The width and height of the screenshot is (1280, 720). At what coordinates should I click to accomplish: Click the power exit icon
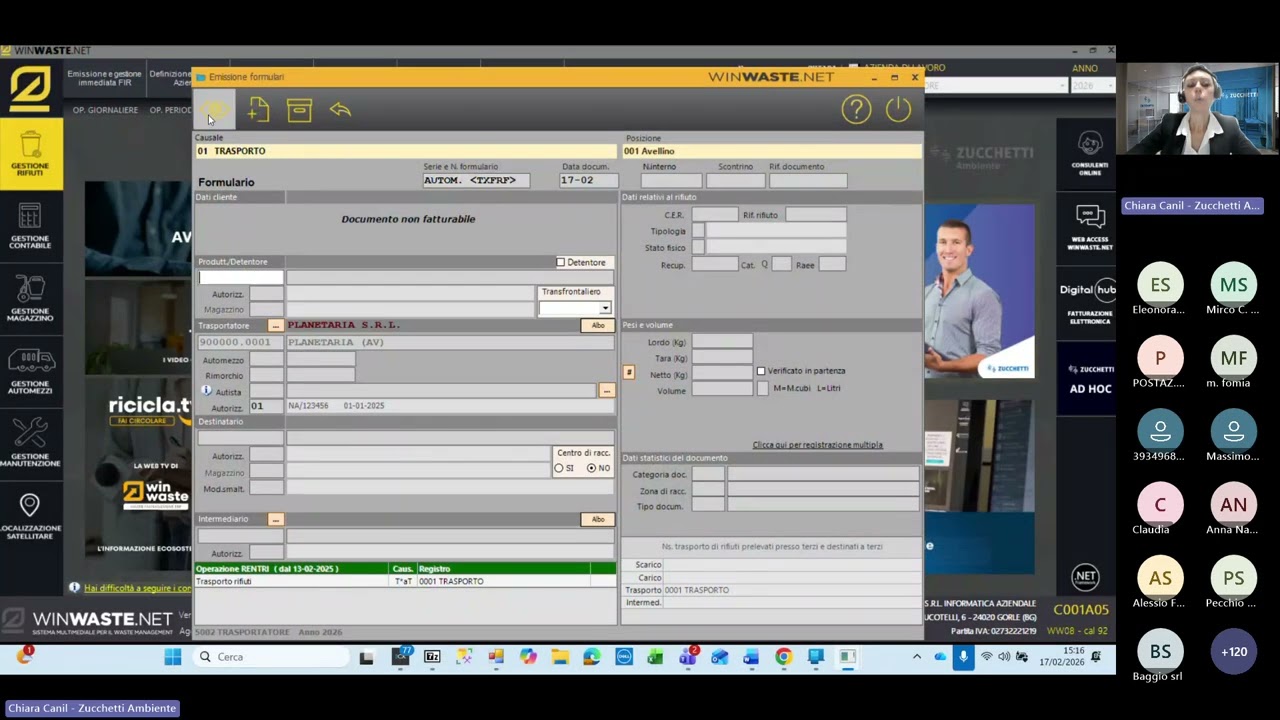pos(898,110)
